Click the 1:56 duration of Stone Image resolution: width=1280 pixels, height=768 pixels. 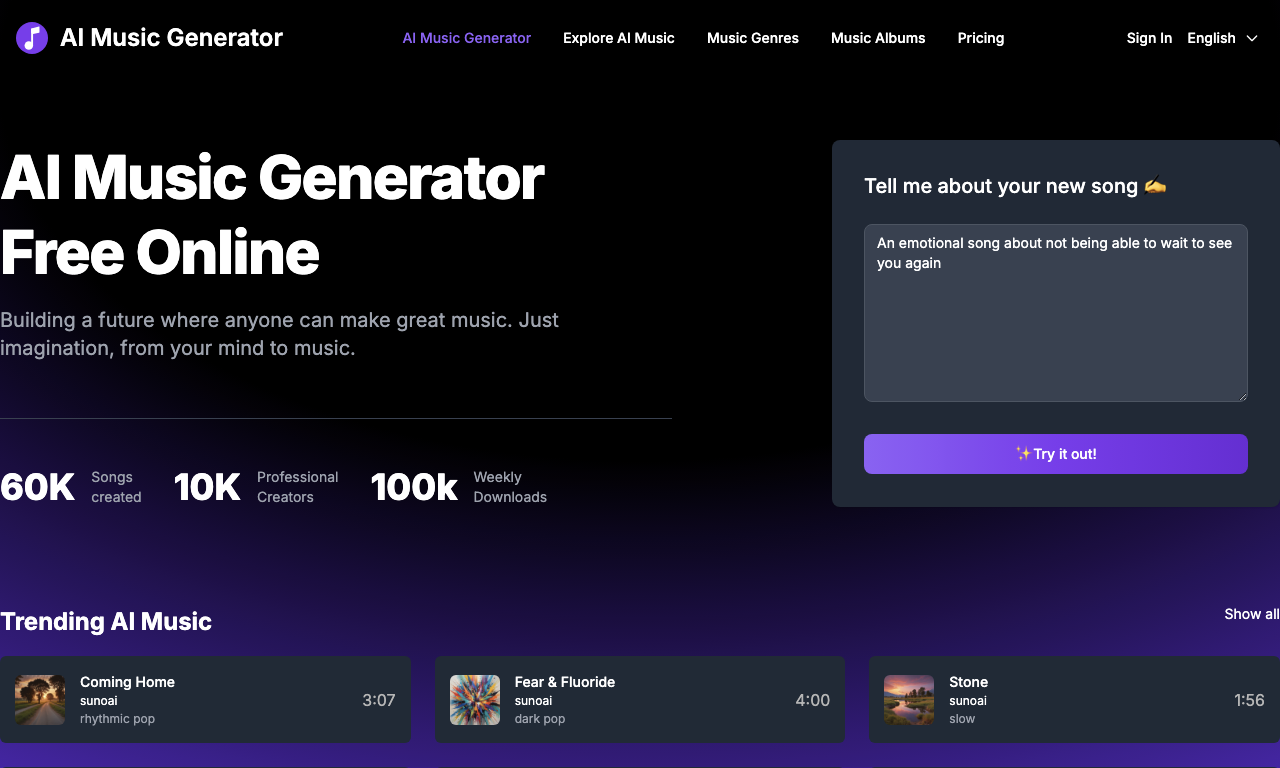[x=1249, y=700]
